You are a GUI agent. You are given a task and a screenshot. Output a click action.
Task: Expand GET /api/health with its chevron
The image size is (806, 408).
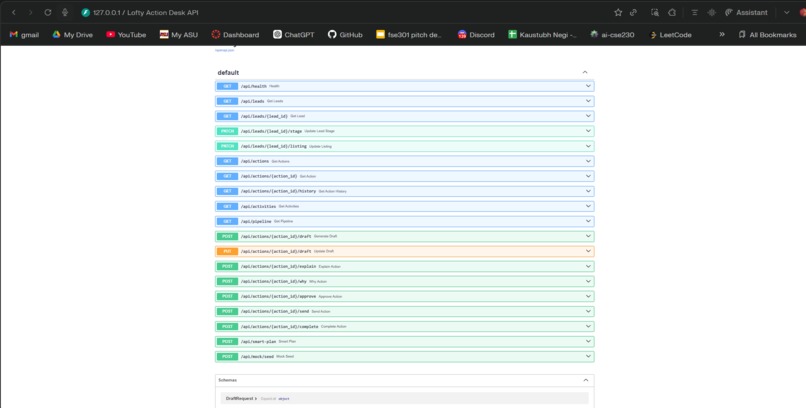click(588, 86)
